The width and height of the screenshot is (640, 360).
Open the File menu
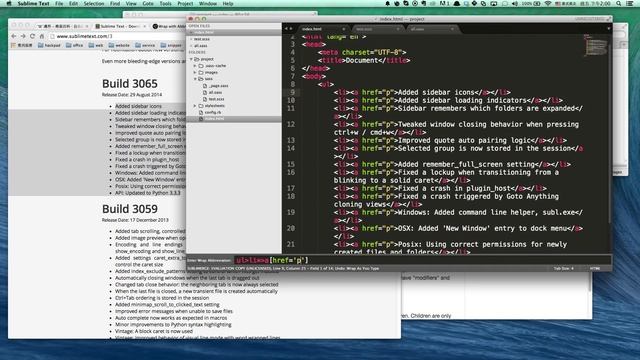pos(59,3)
